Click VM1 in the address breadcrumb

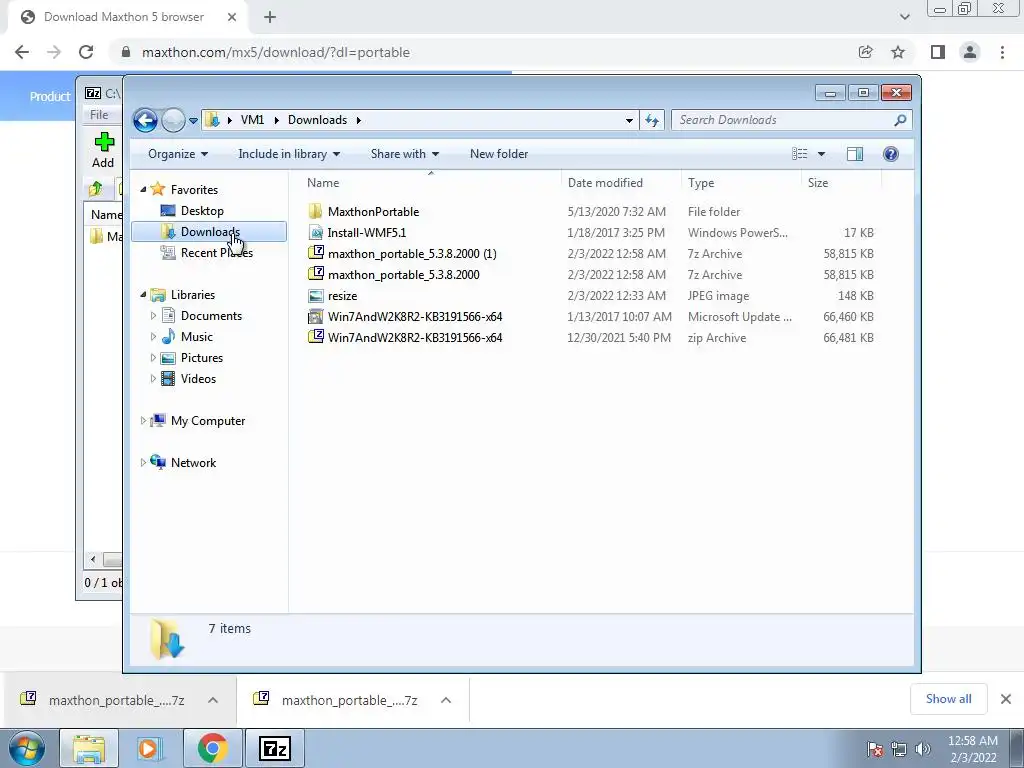pos(252,120)
